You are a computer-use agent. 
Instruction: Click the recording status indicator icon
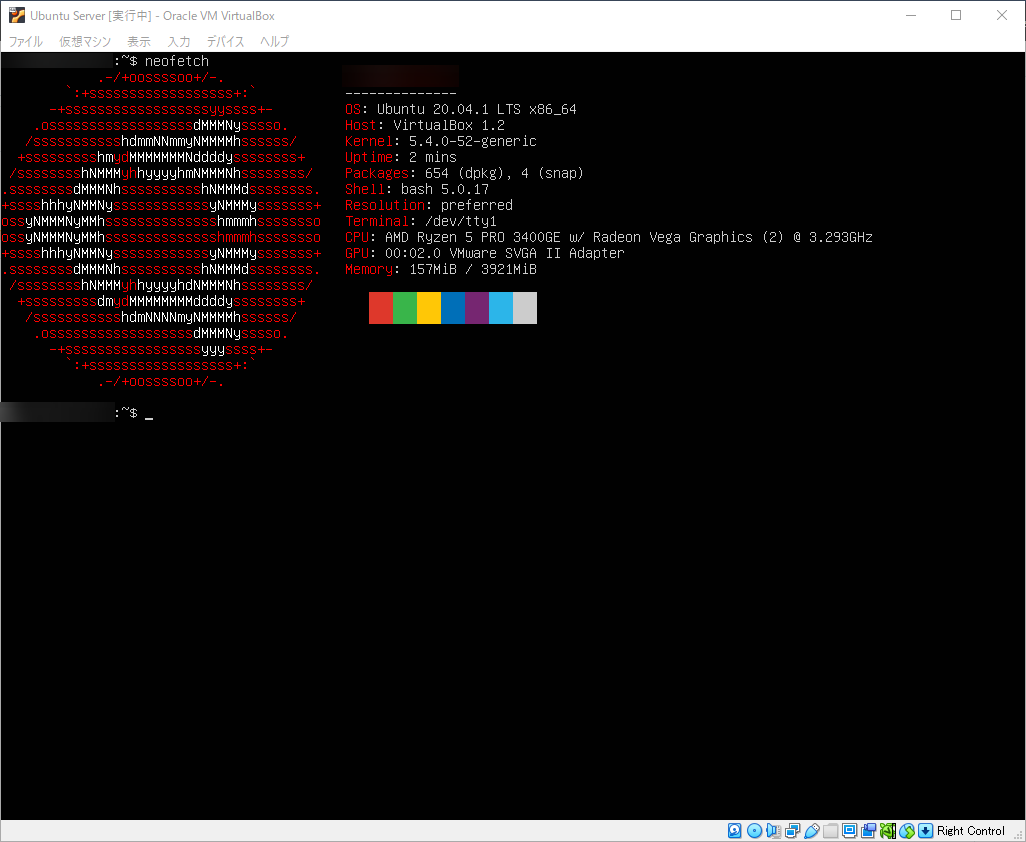click(x=868, y=830)
